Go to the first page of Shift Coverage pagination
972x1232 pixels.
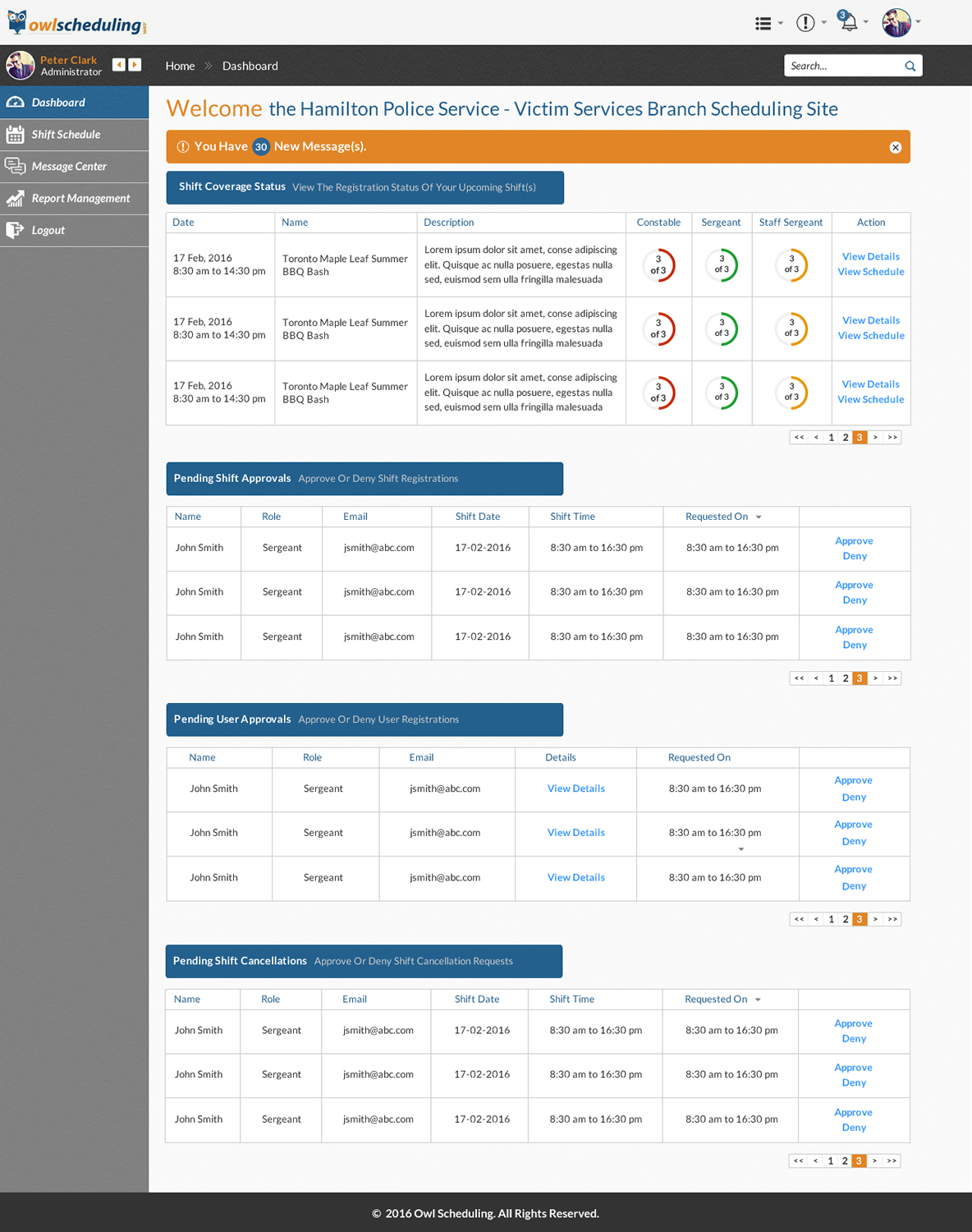pyautogui.click(x=799, y=438)
